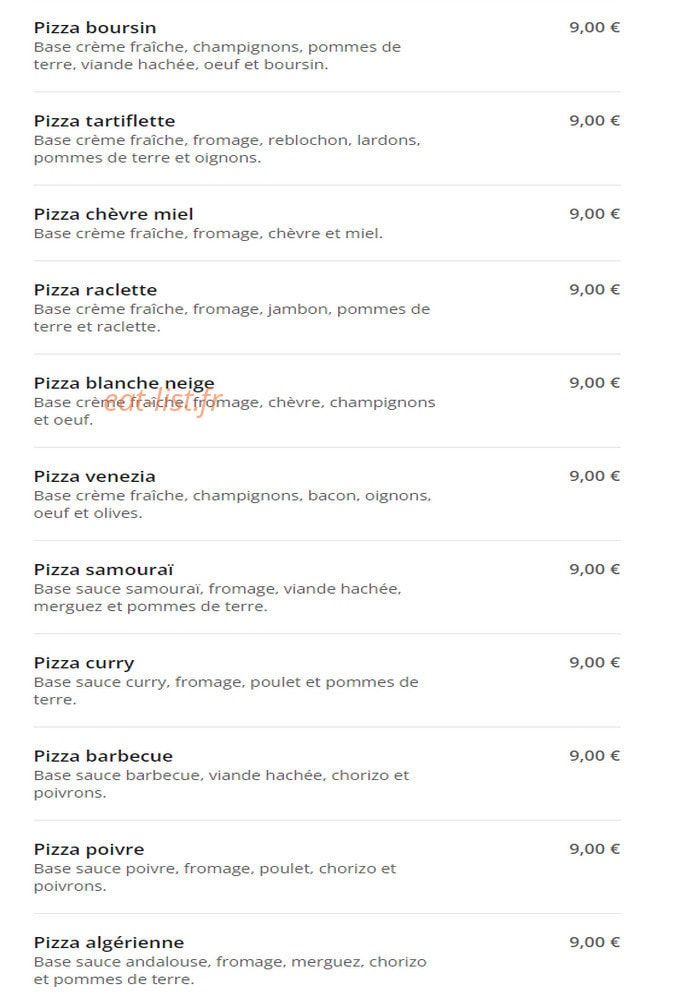The image size is (687, 1005).
Task: Select the Pizza boursin item title
Action: point(95,28)
